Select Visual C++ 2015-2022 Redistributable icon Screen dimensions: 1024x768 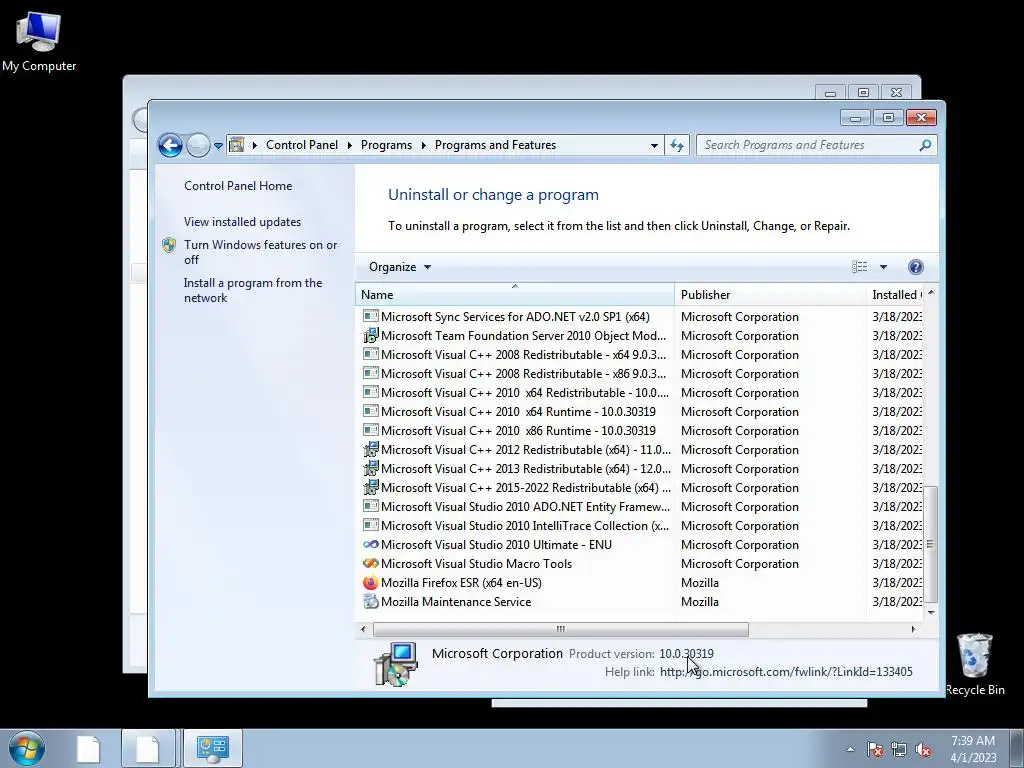pyautogui.click(x=371, y=487)
